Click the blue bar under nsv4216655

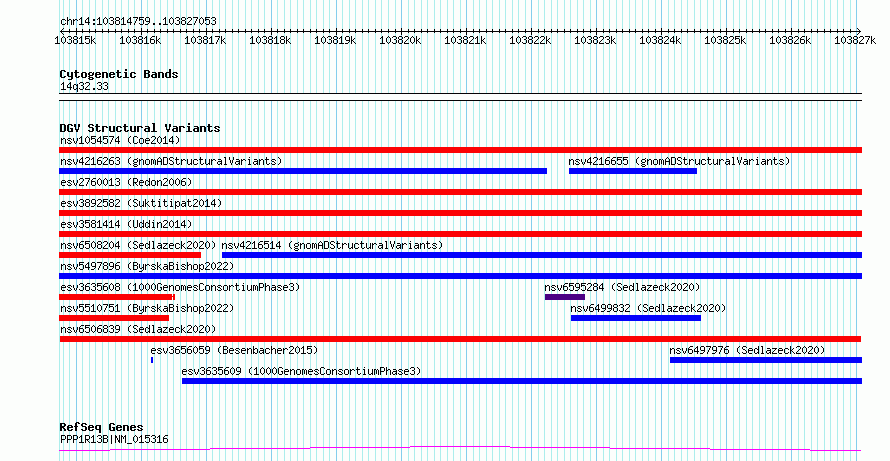click(x=633, y=171)
